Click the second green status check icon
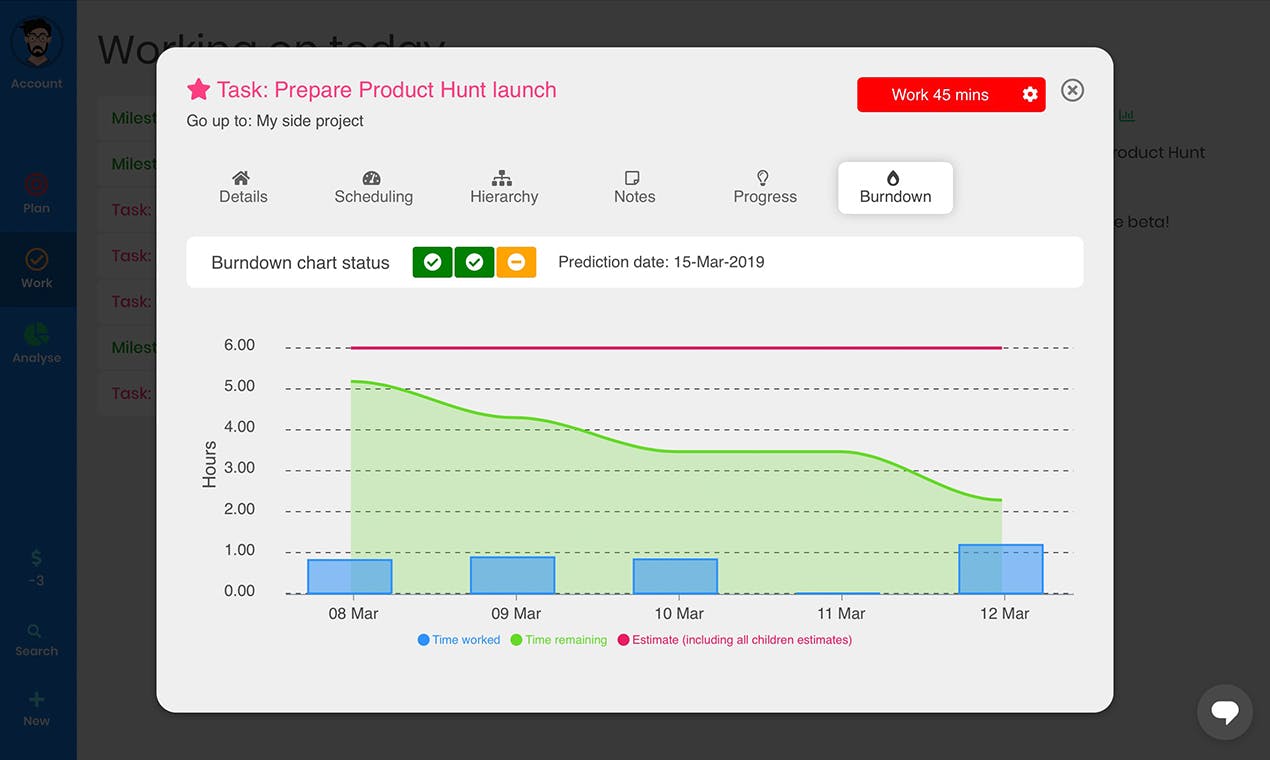The image size is (1270, 760). click(474, 262)
